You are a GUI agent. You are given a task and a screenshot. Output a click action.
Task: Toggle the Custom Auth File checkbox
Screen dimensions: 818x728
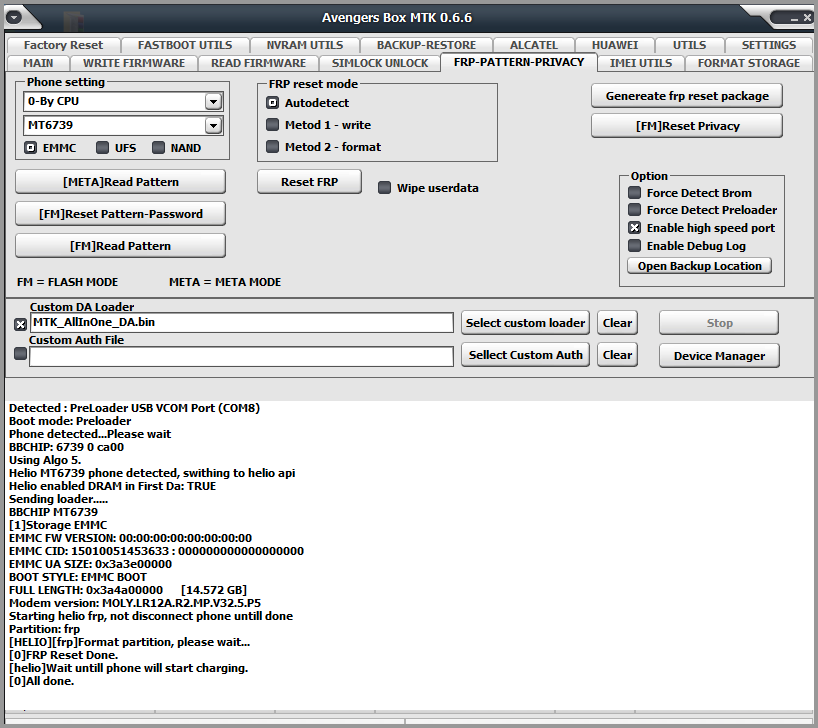click(x=20, y=354)
